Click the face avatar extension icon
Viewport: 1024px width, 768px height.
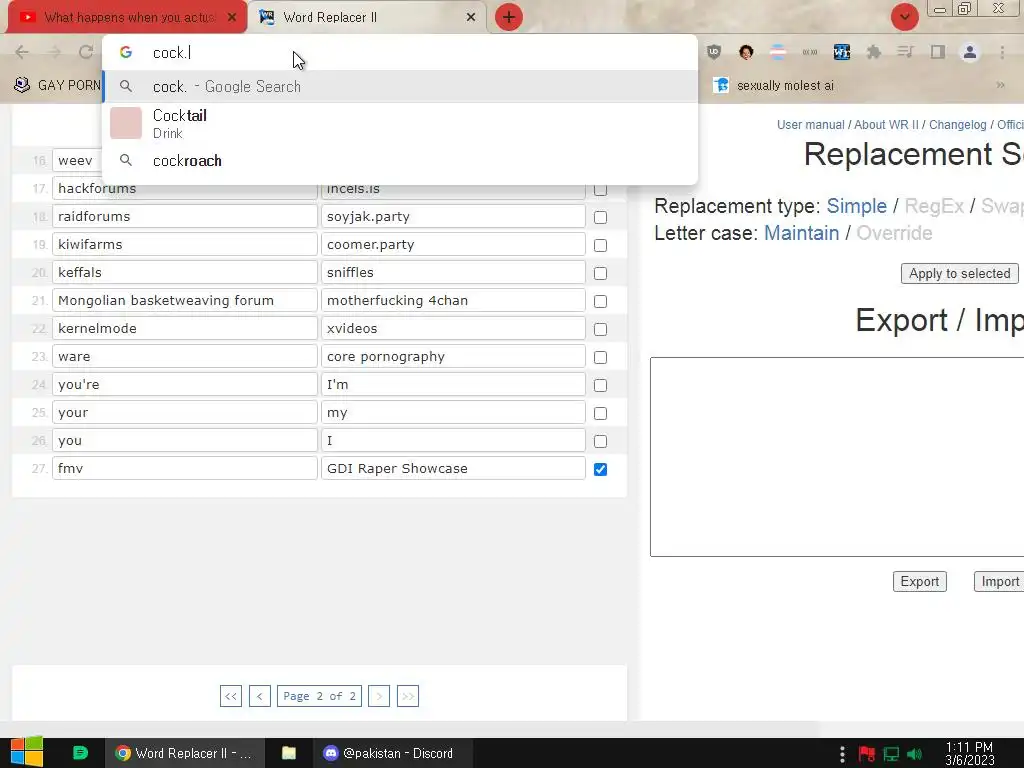746,52
